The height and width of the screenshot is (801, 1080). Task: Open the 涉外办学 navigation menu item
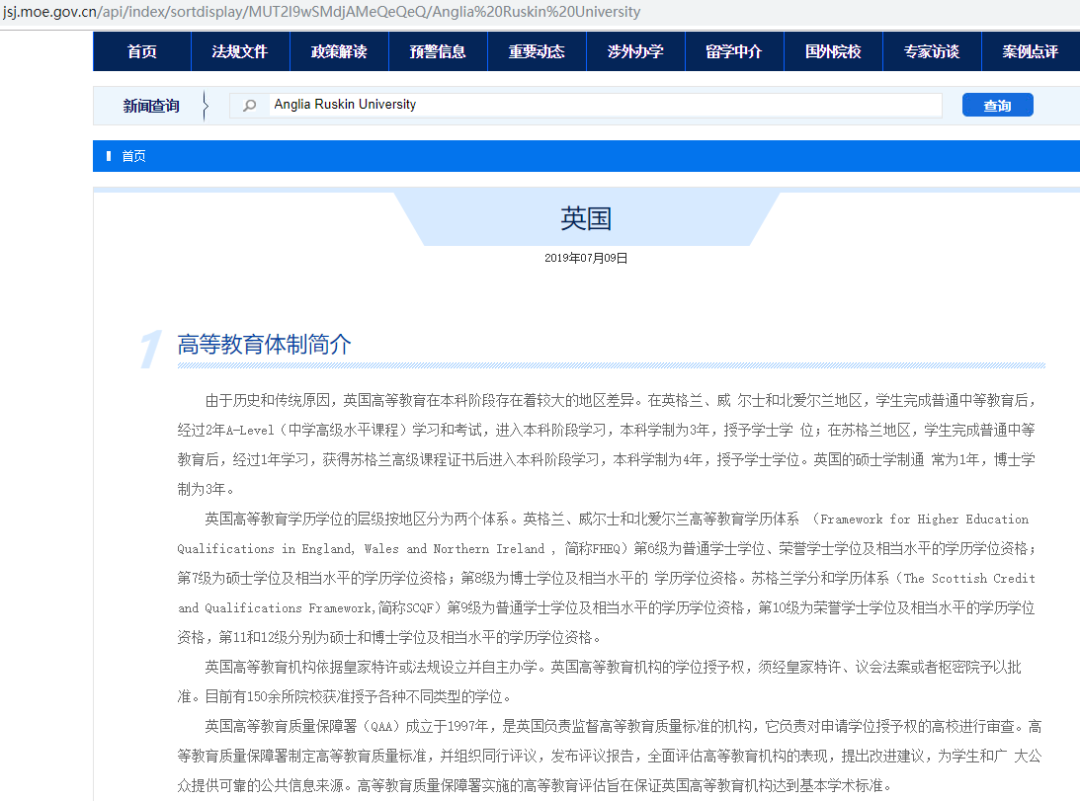(635, 50)
